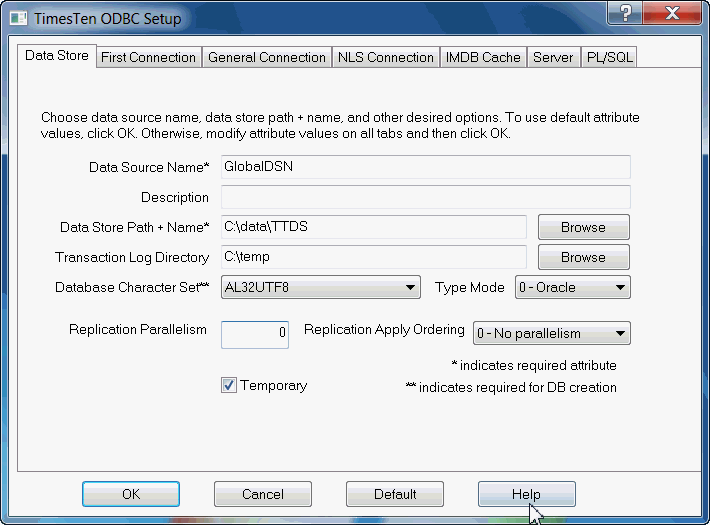Go to the IMDB Cache tab
This screenshot has height=525, width=710.
(484, 57)
